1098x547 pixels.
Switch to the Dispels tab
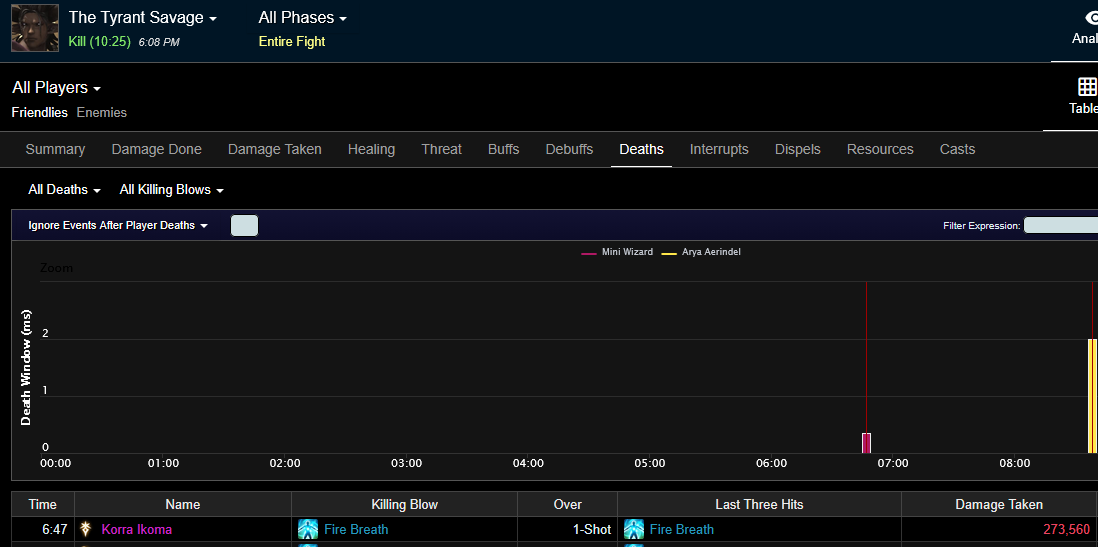click(x=798, y=149)
